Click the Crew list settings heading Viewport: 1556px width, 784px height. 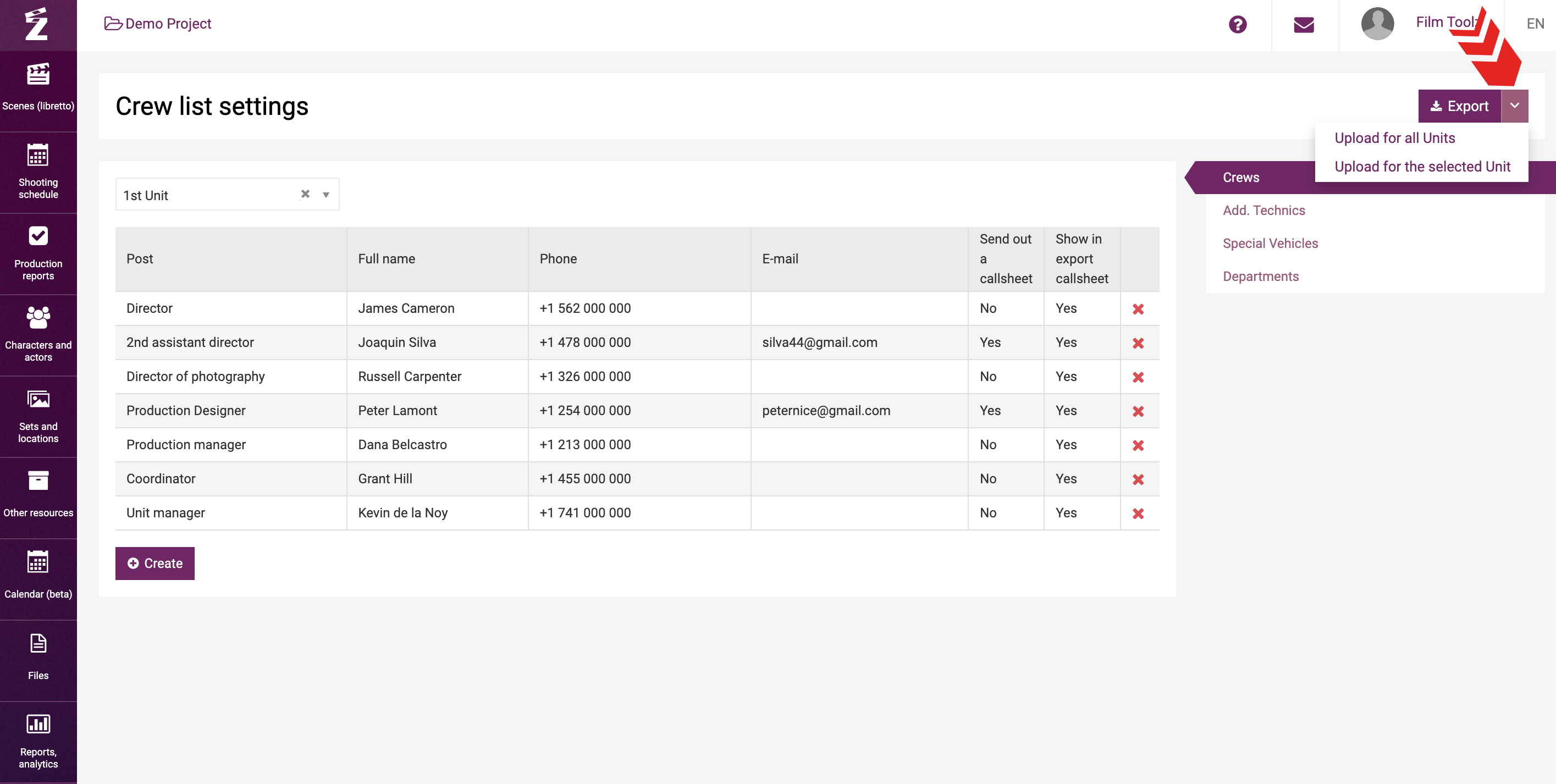[x=212, y=106]
